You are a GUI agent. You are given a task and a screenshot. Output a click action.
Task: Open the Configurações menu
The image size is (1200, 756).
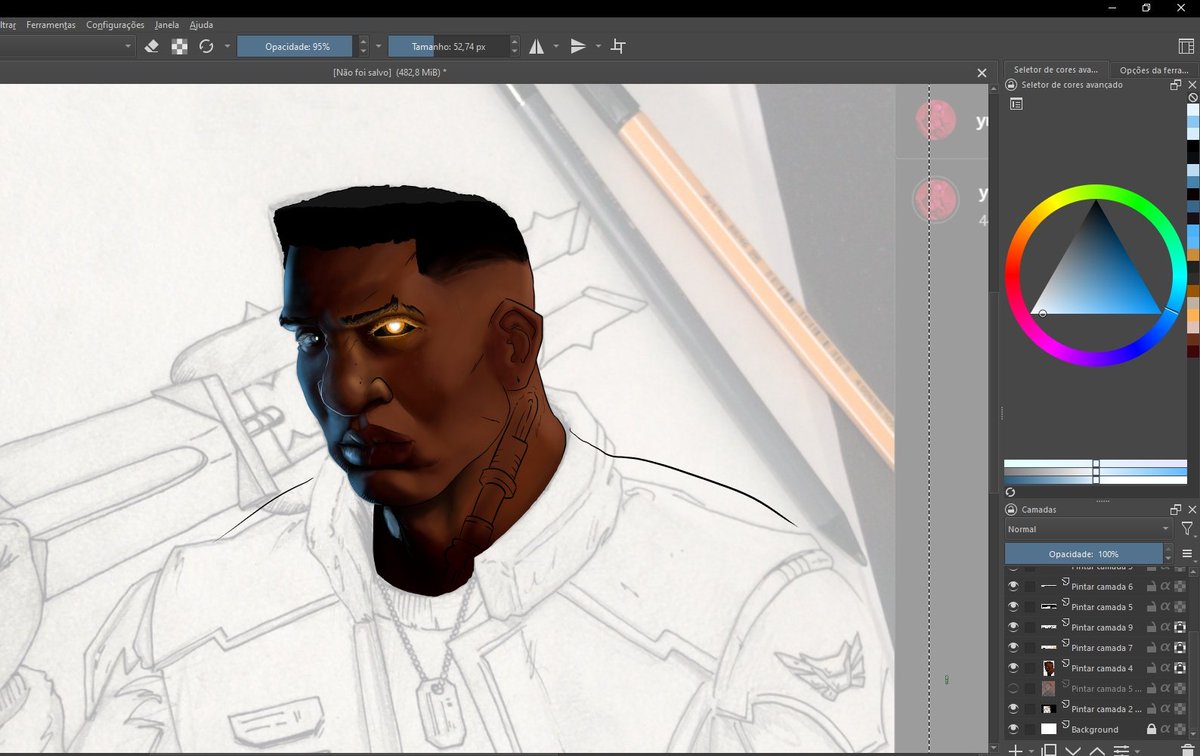click(x=115, y=24)
